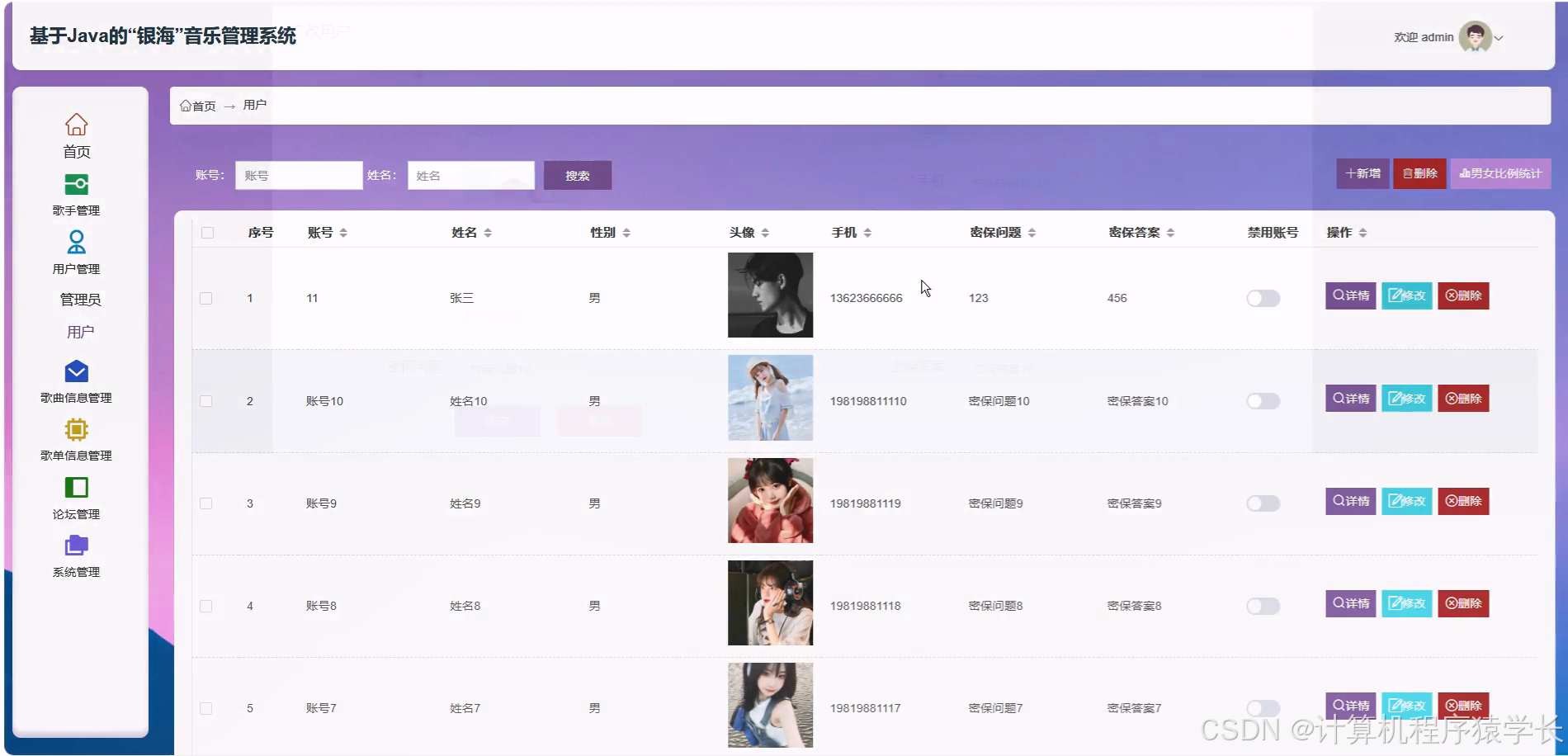Switch to the 用户 breadcrumb tab

(253, 105)
